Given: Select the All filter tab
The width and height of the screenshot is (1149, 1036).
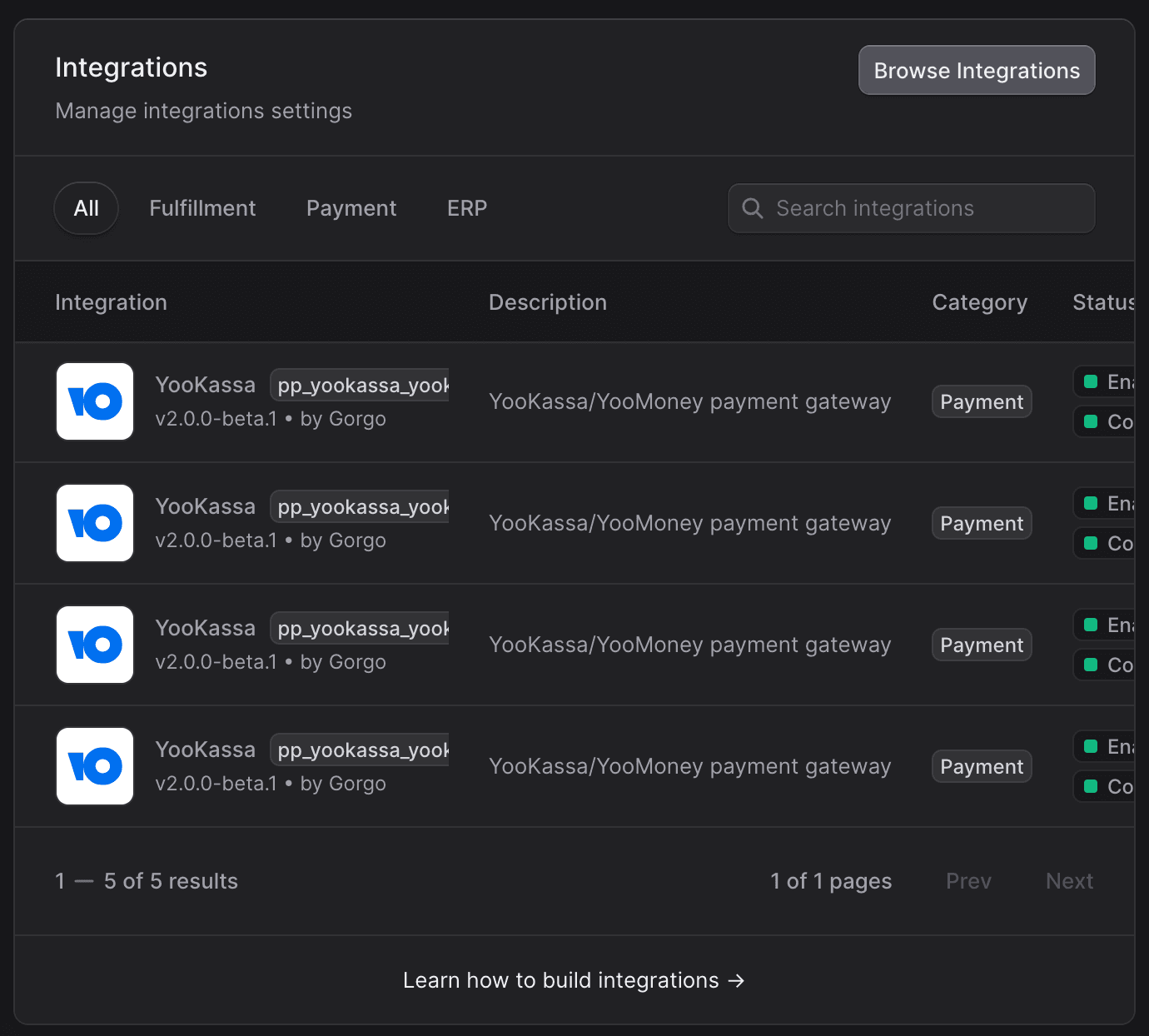Looking at the screenshot, I should [86, 208].
